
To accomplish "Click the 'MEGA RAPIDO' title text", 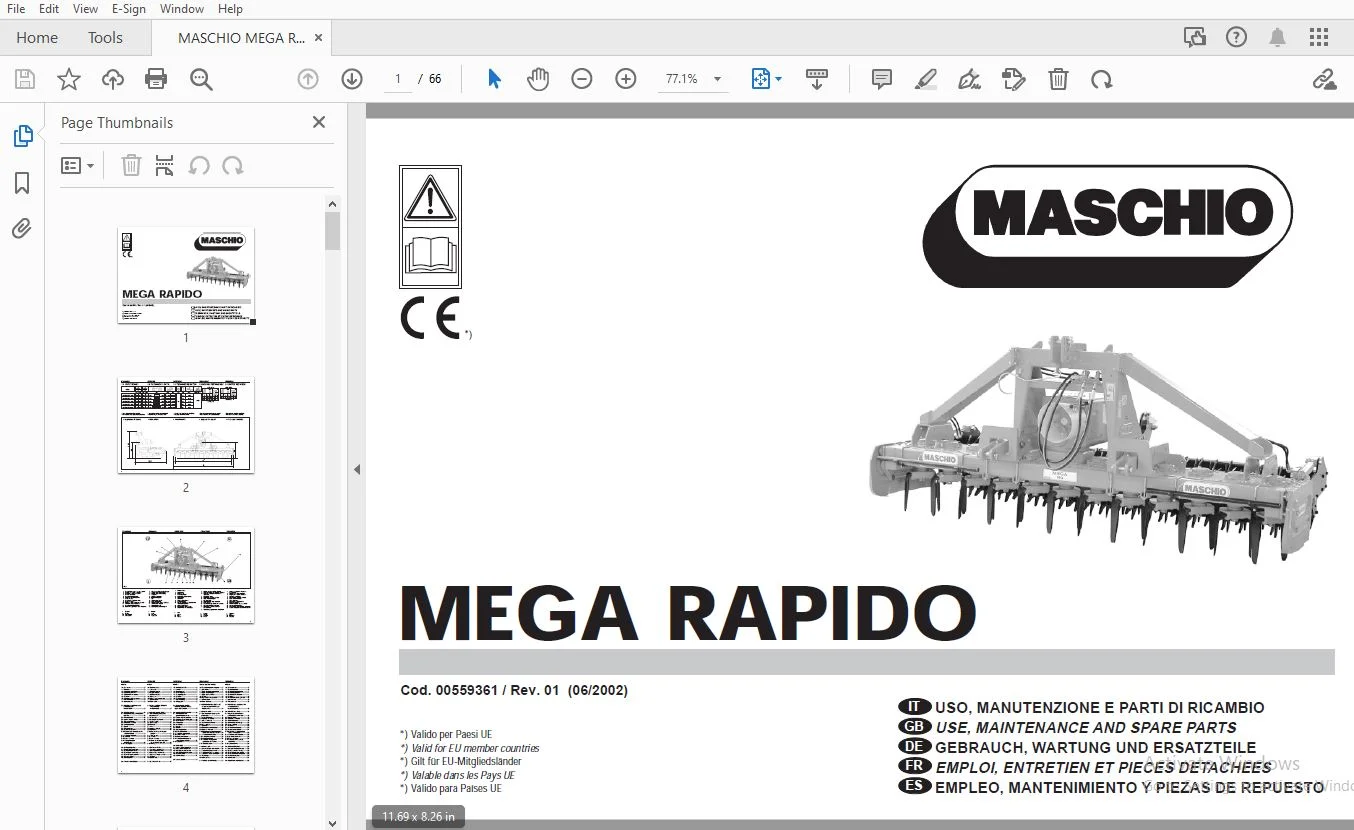I will click(x=688, y=613).
